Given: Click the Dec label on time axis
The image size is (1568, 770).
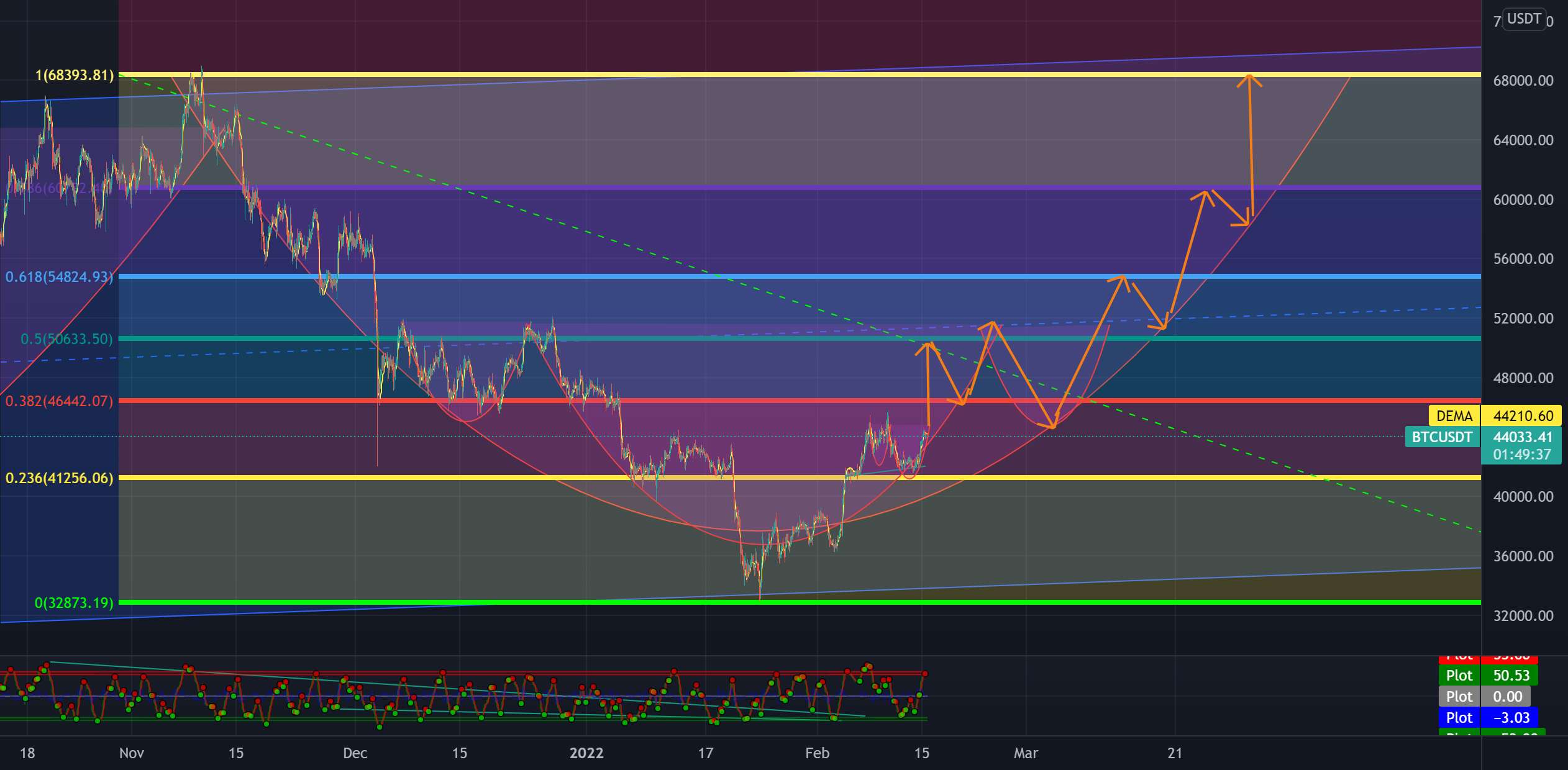Looking at the screenshot, I should coord(355,753).
